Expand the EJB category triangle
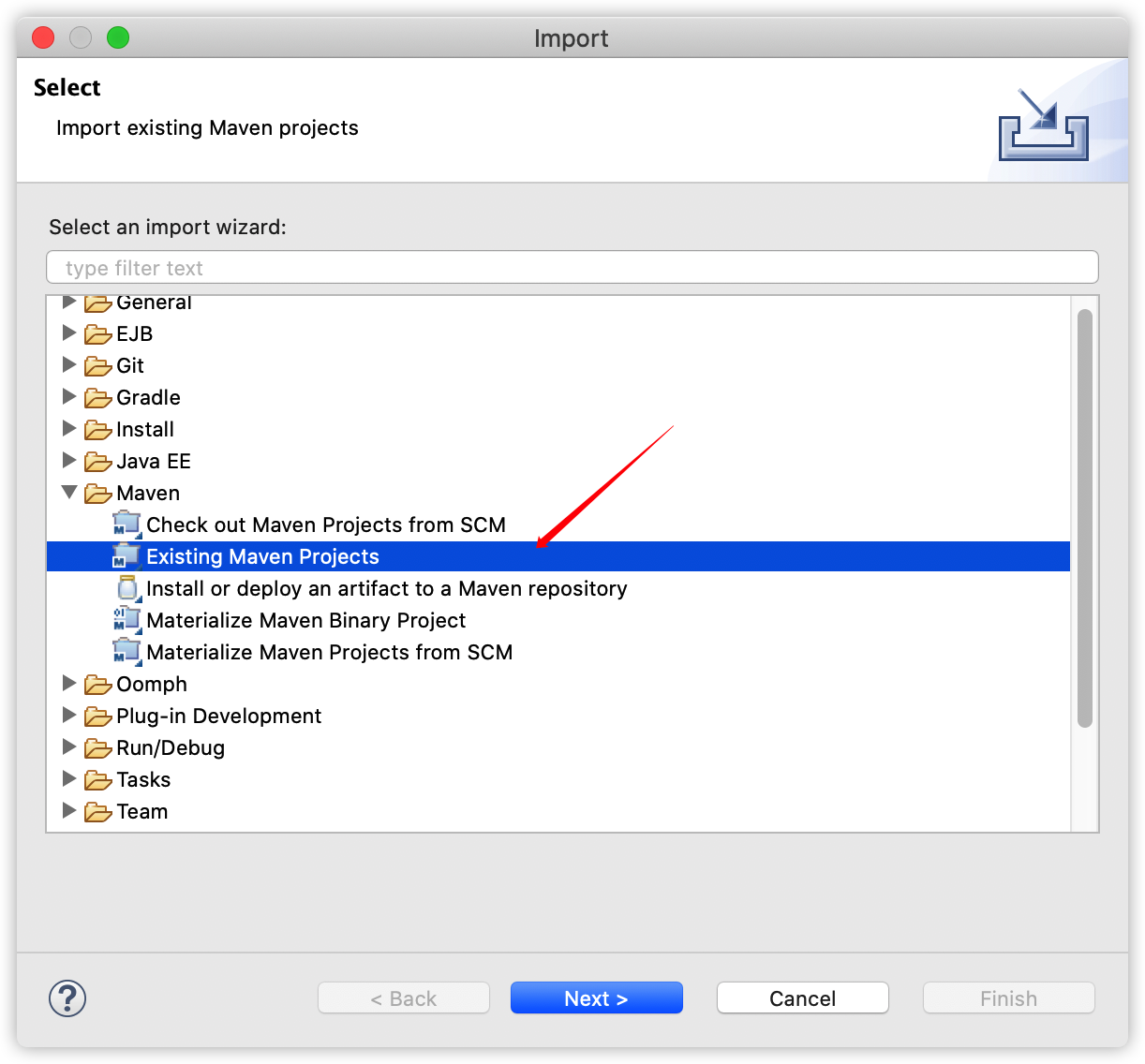The width and height of the screenshot is (1145, 1064). pyautogui.click(x=68, y=332)
